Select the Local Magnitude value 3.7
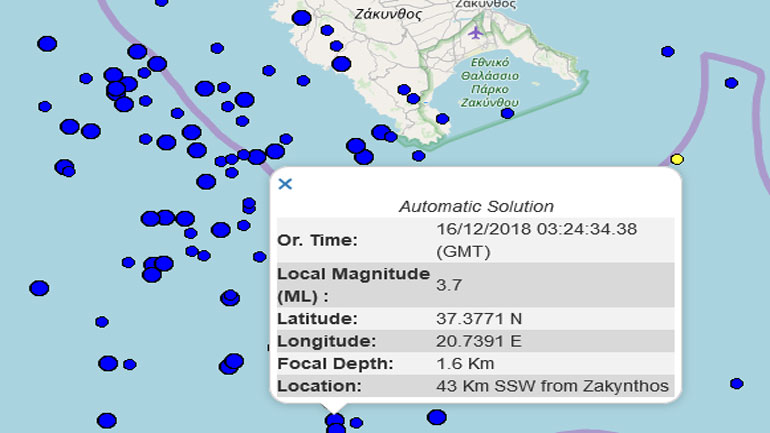Screen dimensions: 770x433 point(449,285)
